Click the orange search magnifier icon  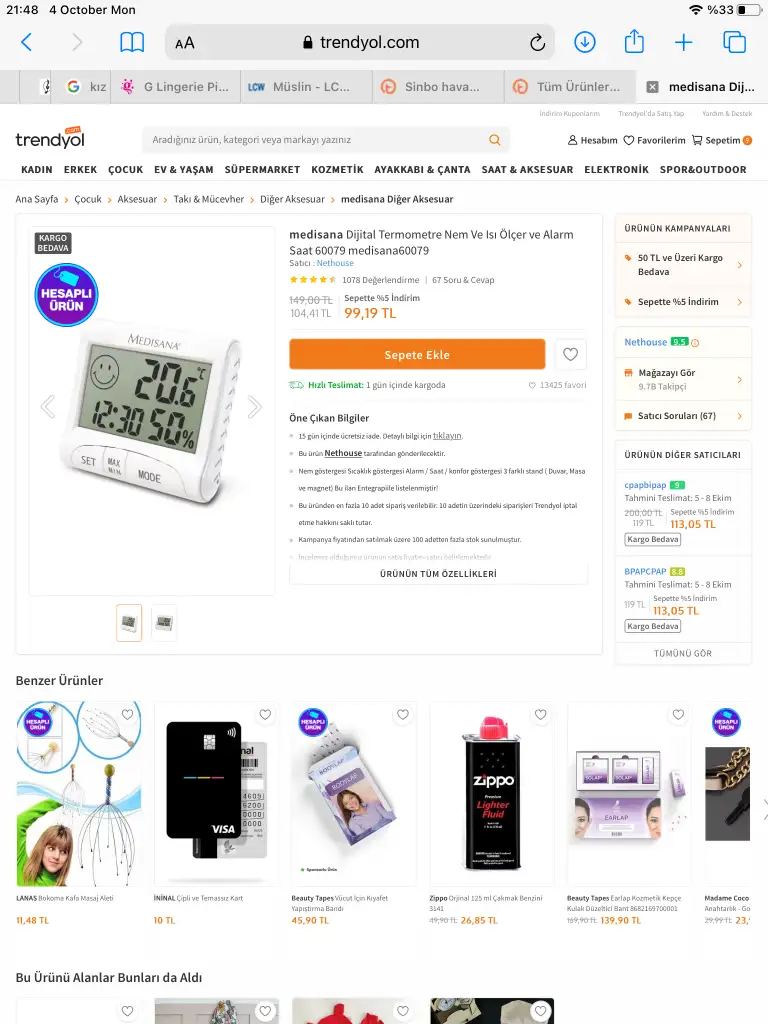(x=494, y=140)
